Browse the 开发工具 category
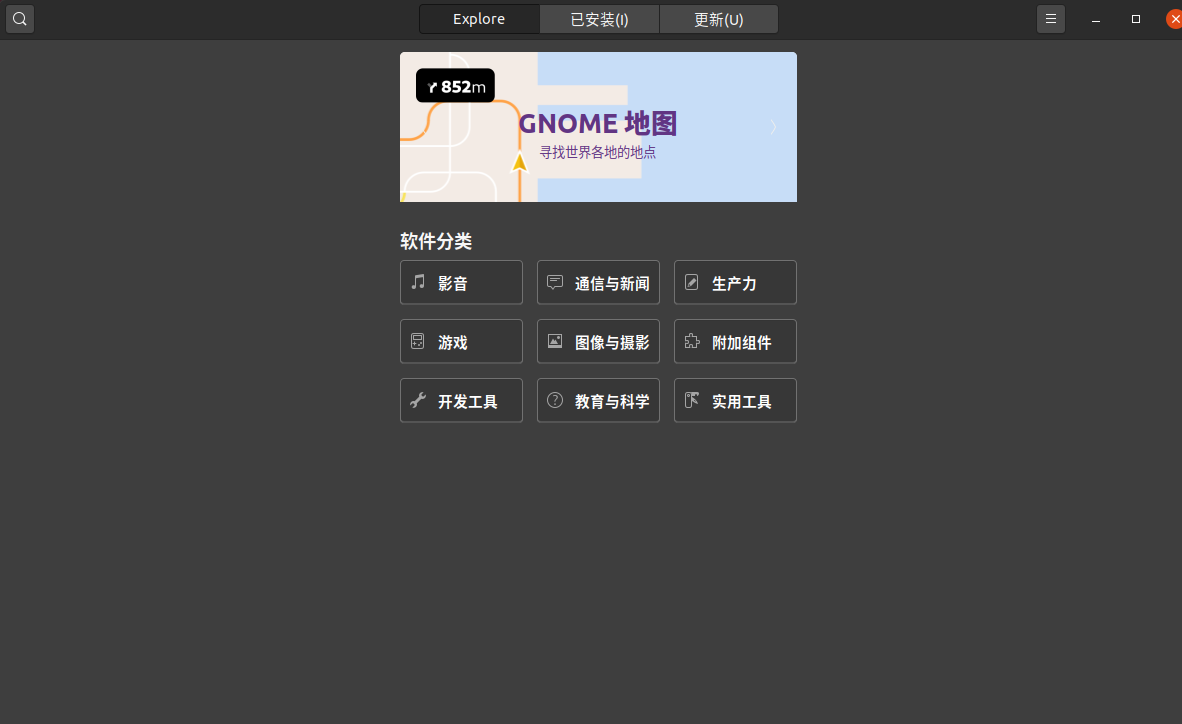The height and width of the screenshot is (724, 1182). [x=461, y=400]
